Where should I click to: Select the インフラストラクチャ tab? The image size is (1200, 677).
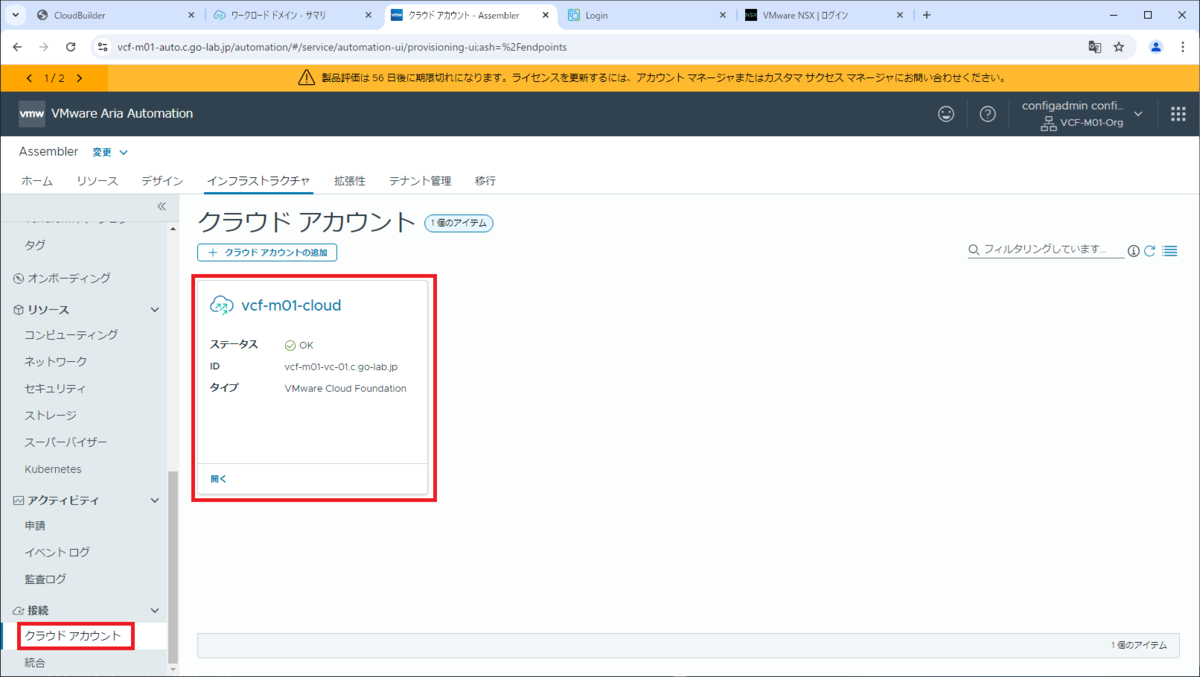pyautogui.click(x=258, y=181)
